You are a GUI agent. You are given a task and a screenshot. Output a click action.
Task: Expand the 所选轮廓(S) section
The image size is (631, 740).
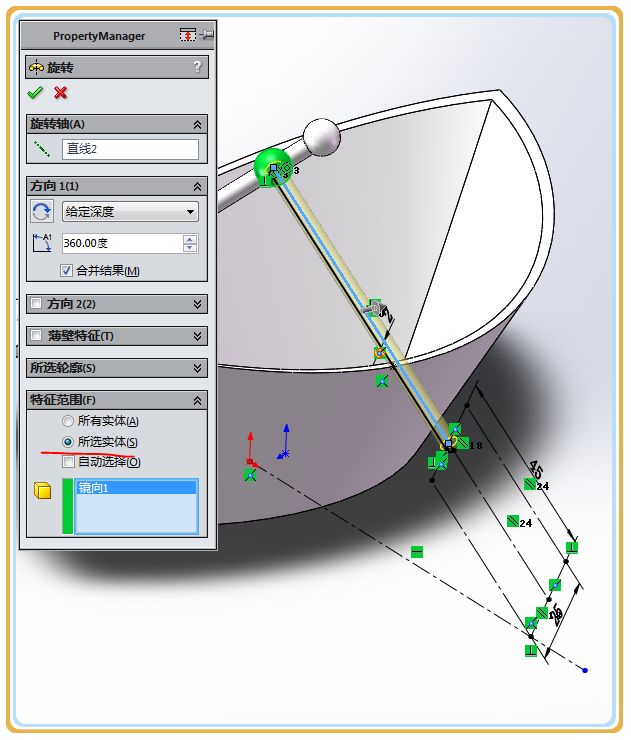click(x=197, y=368)
